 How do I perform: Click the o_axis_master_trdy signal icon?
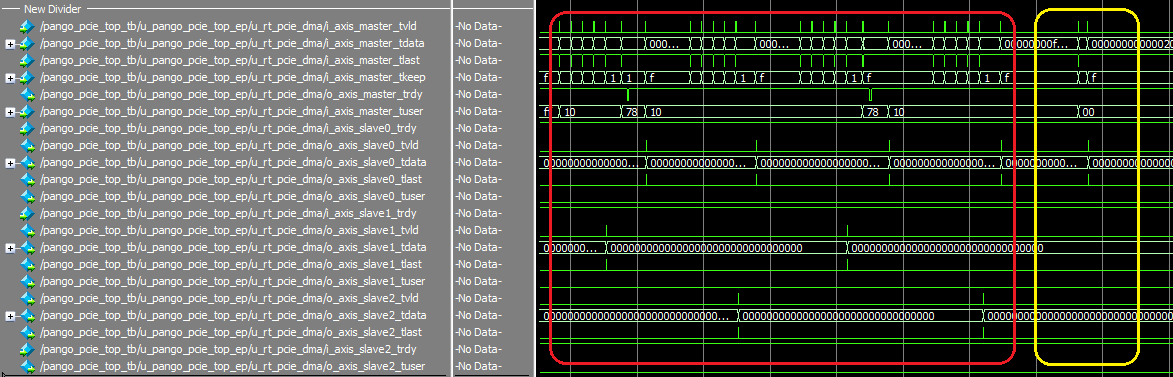(x=28, y=94)
